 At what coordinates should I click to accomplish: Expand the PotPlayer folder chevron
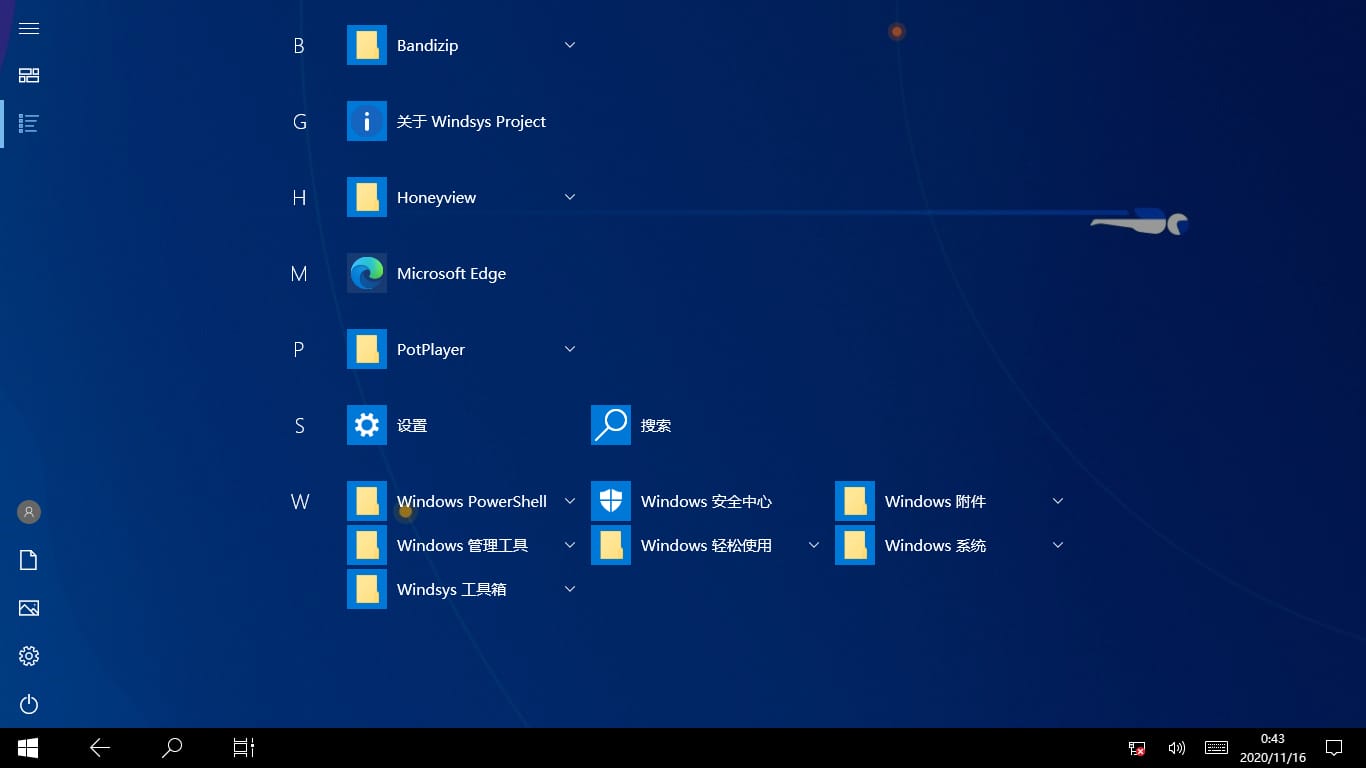[570, 349]
